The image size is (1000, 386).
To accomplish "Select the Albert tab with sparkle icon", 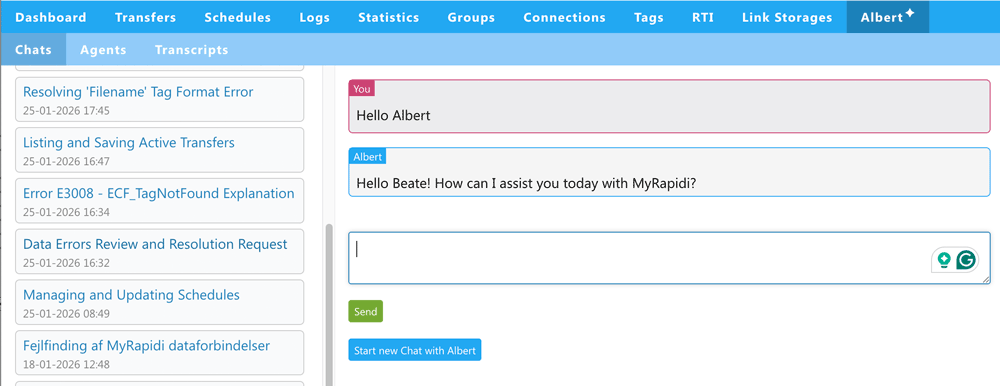I will click(x=888, y=17).
